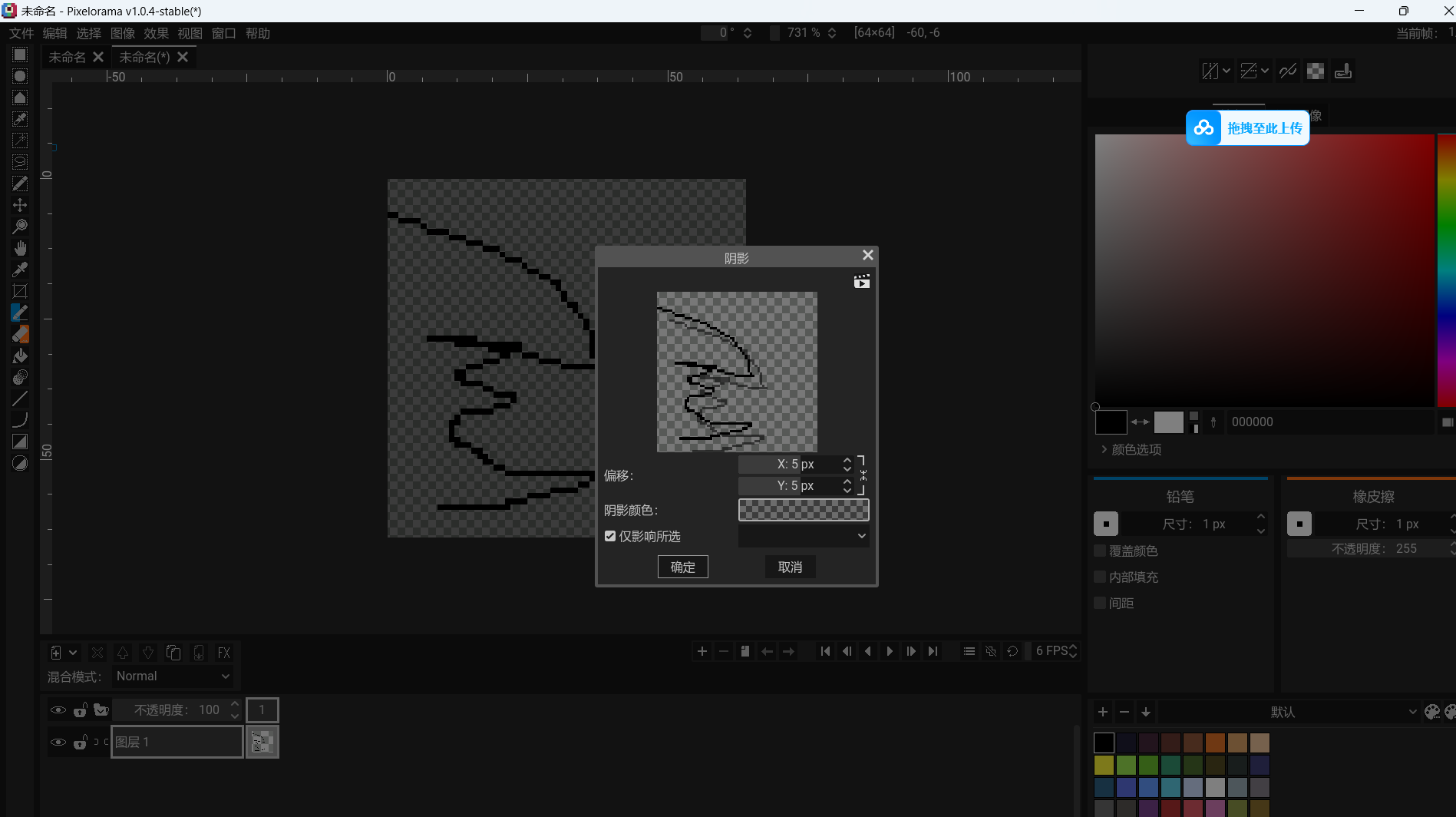
Task: Jump to the last frame
Action: pyautogui.click(x=933, y=651)
